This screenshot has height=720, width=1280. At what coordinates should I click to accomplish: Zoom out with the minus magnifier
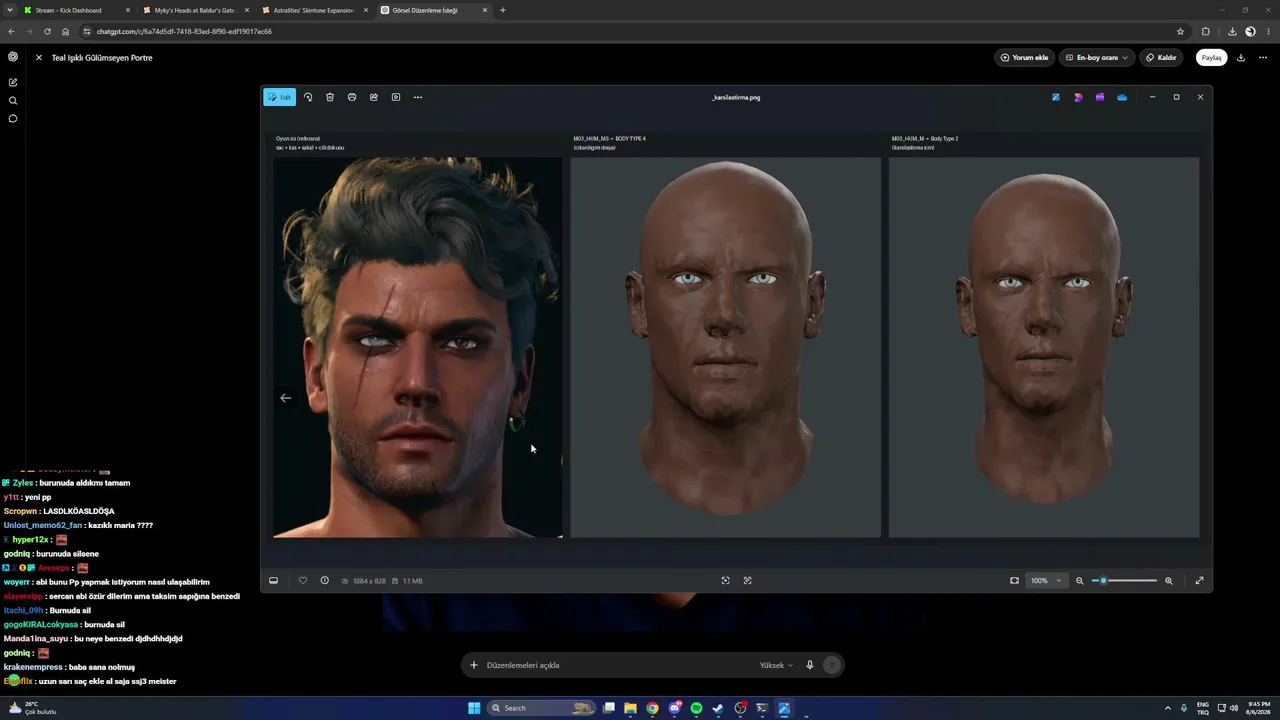(1080, 580)
